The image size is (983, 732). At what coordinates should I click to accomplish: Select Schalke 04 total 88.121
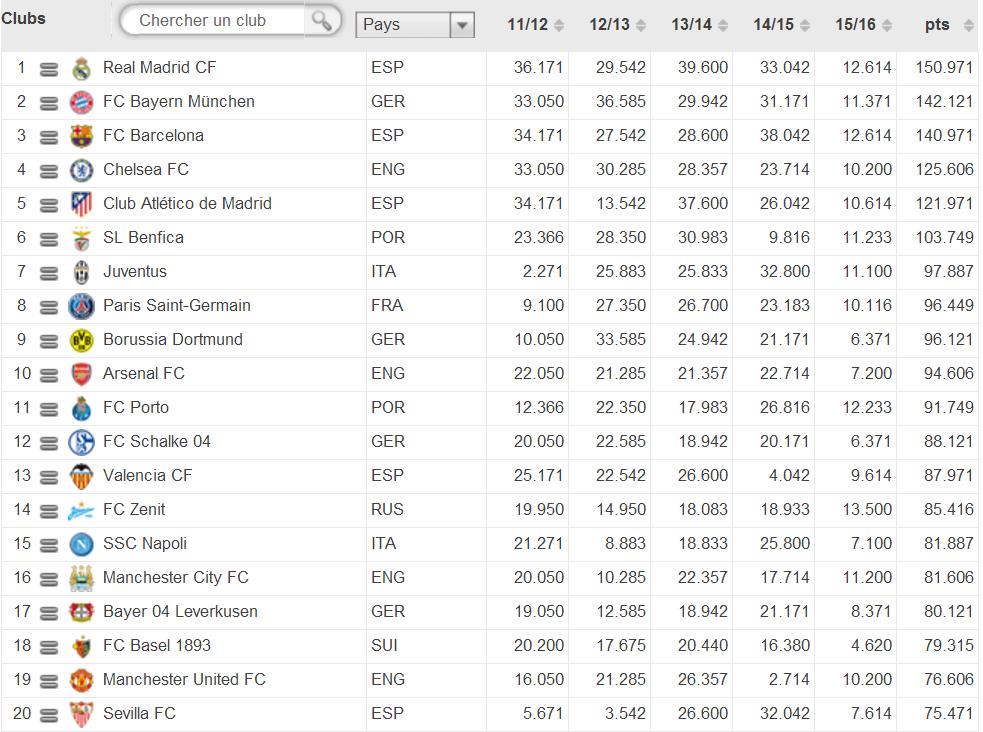tap(949, 441)
